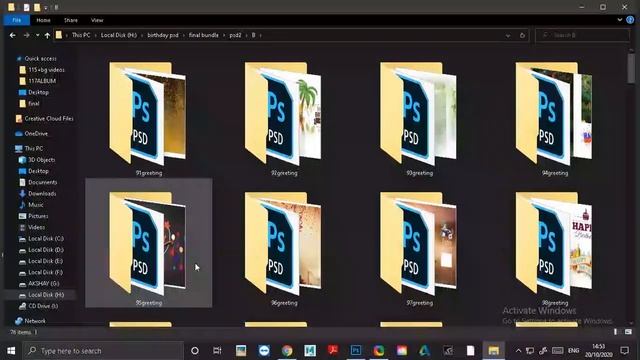Image resolution: width=640 pixels, height=360 pixels.
Task: Go back with the Back arrow
Action: tap(13, 36)
